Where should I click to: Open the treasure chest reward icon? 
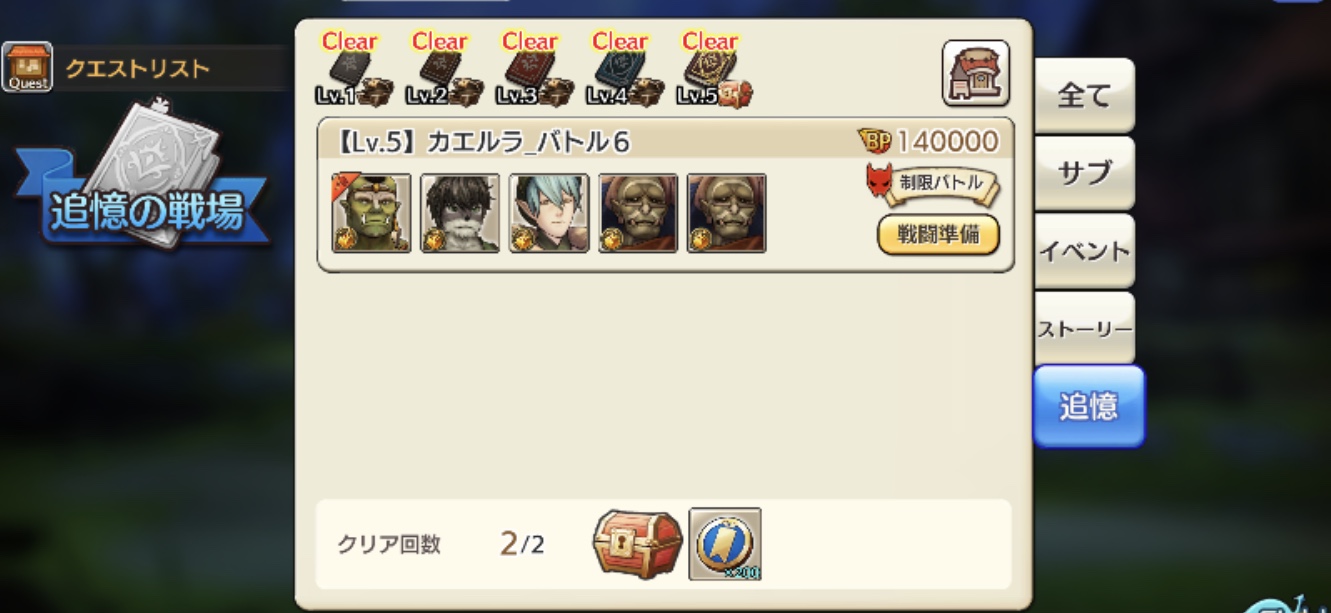(638, 544)
